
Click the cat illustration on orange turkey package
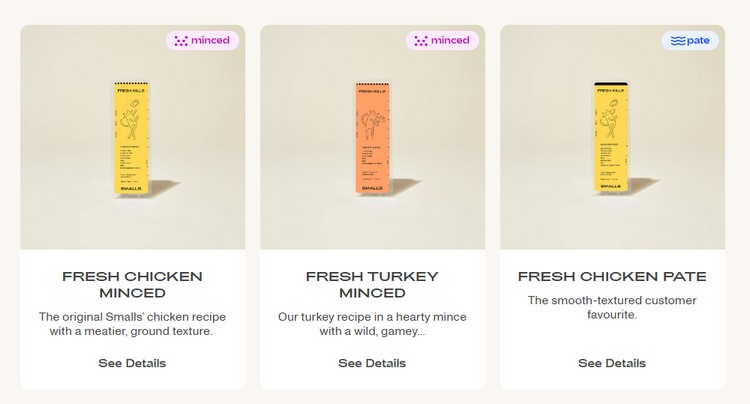click(370, 124)
